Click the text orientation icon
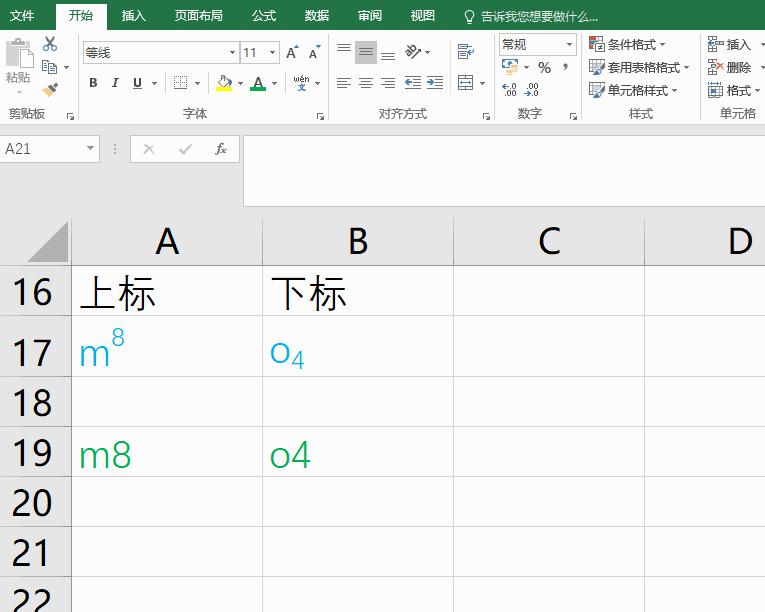 (413, 52)
